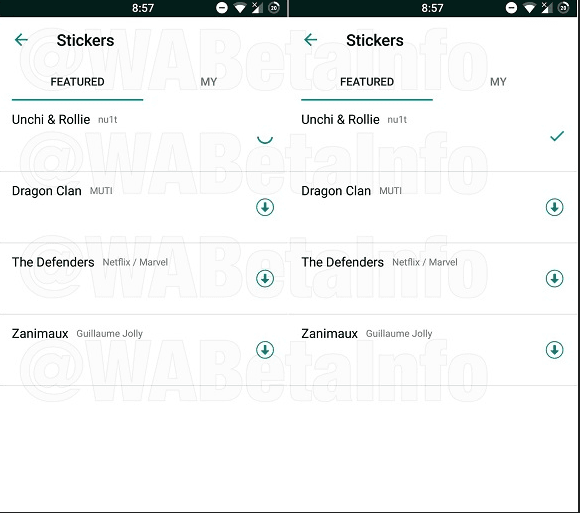Open The Defenders pack title on left screen
580x513 pixels.
click(53, 262)
